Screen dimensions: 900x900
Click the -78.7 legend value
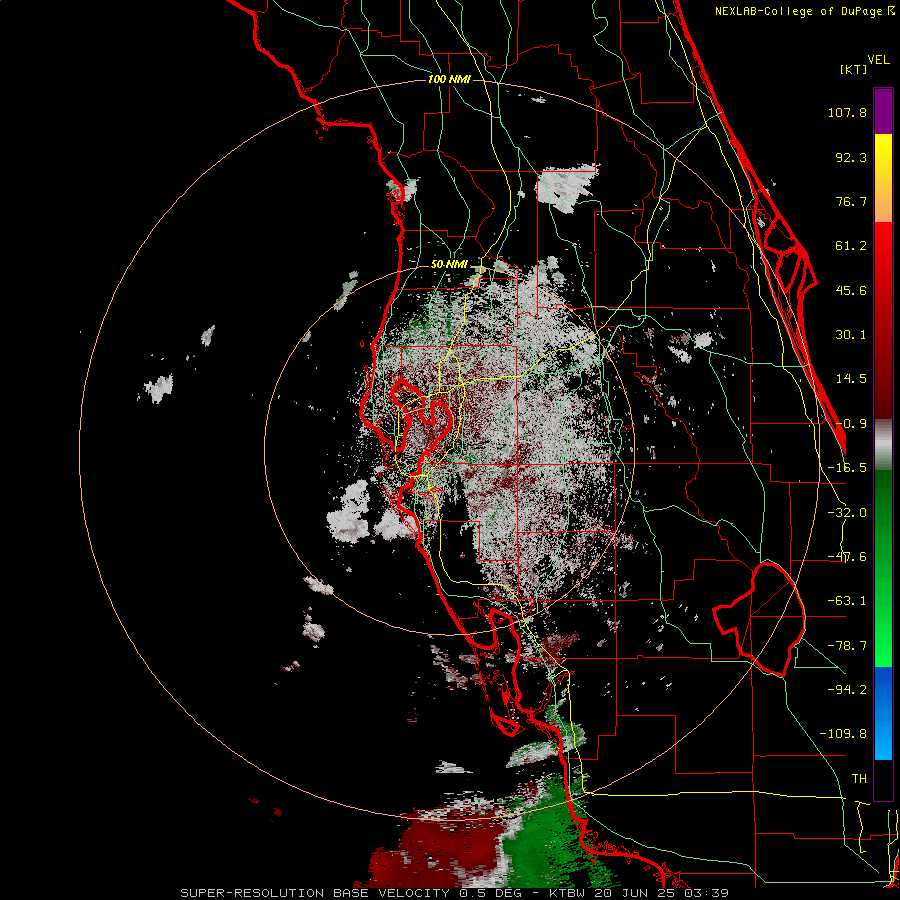click(847, 646)
